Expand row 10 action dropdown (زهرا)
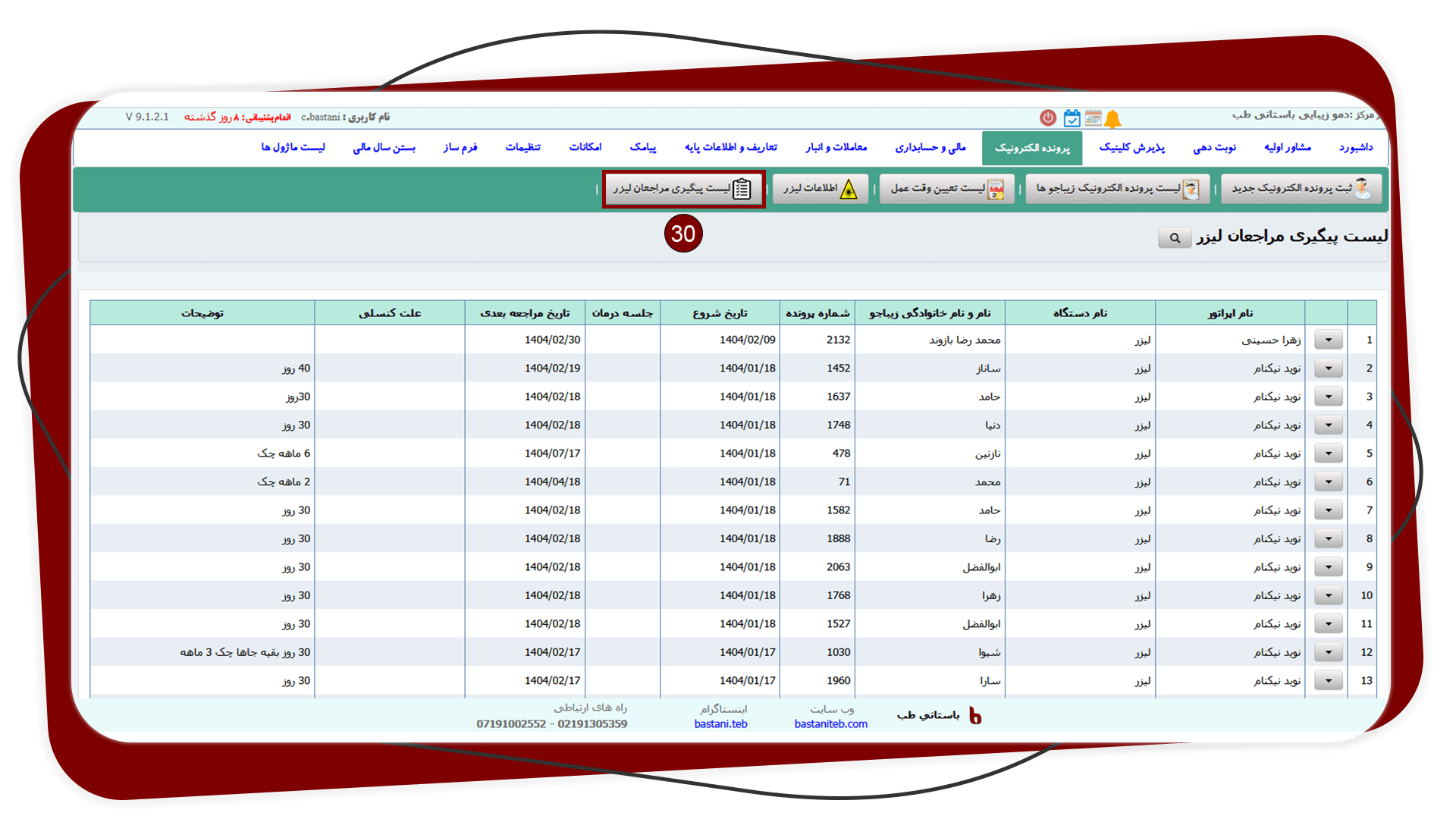The height and width of the screenshot is (819, 1456). click(1328, 596)
